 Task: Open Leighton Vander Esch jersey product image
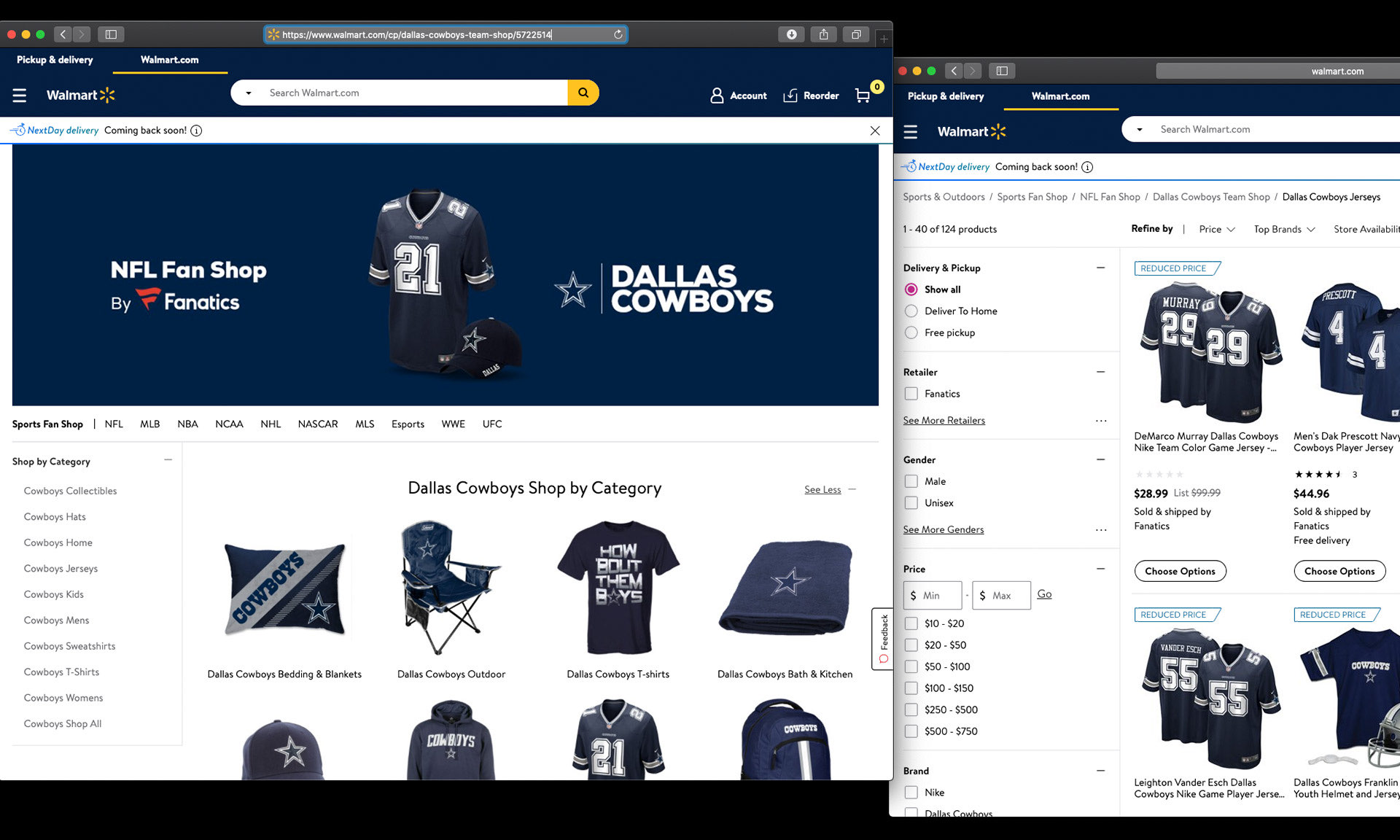(x=1211, y=699)
